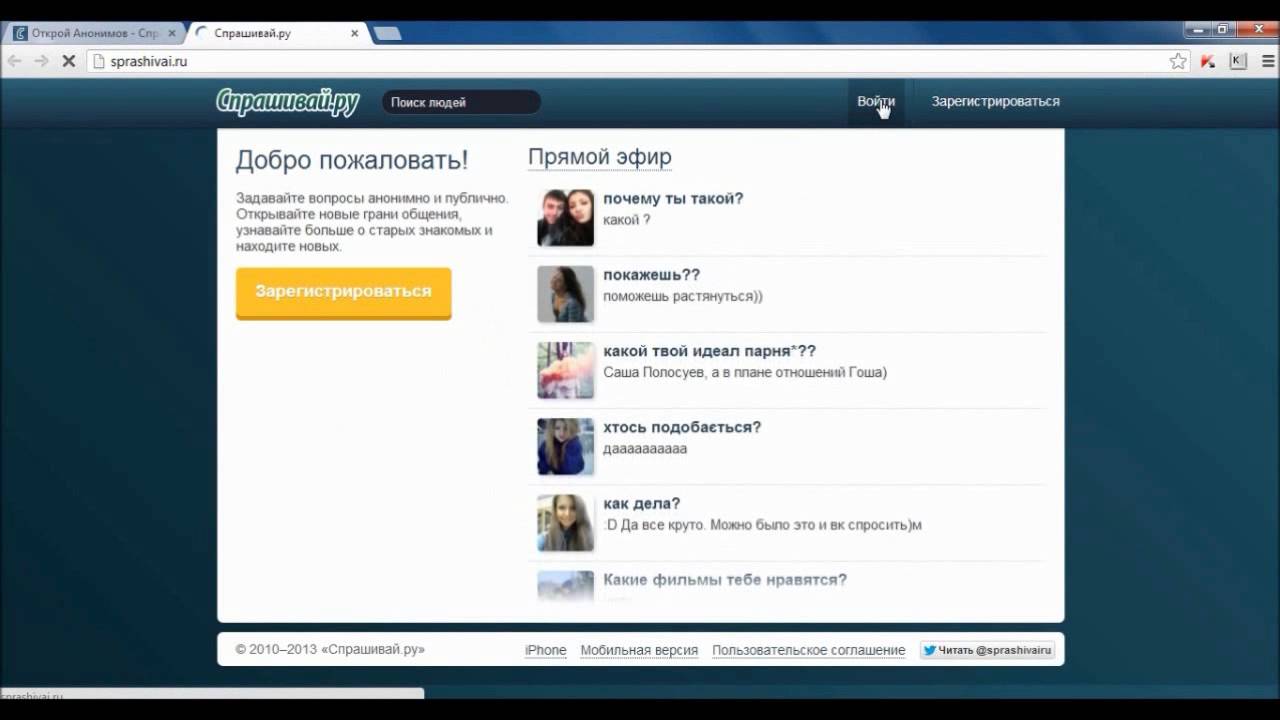Open avatar next to "как дела?"
The height and width of the screenshot is (720, 1280).
coord(565,522)
